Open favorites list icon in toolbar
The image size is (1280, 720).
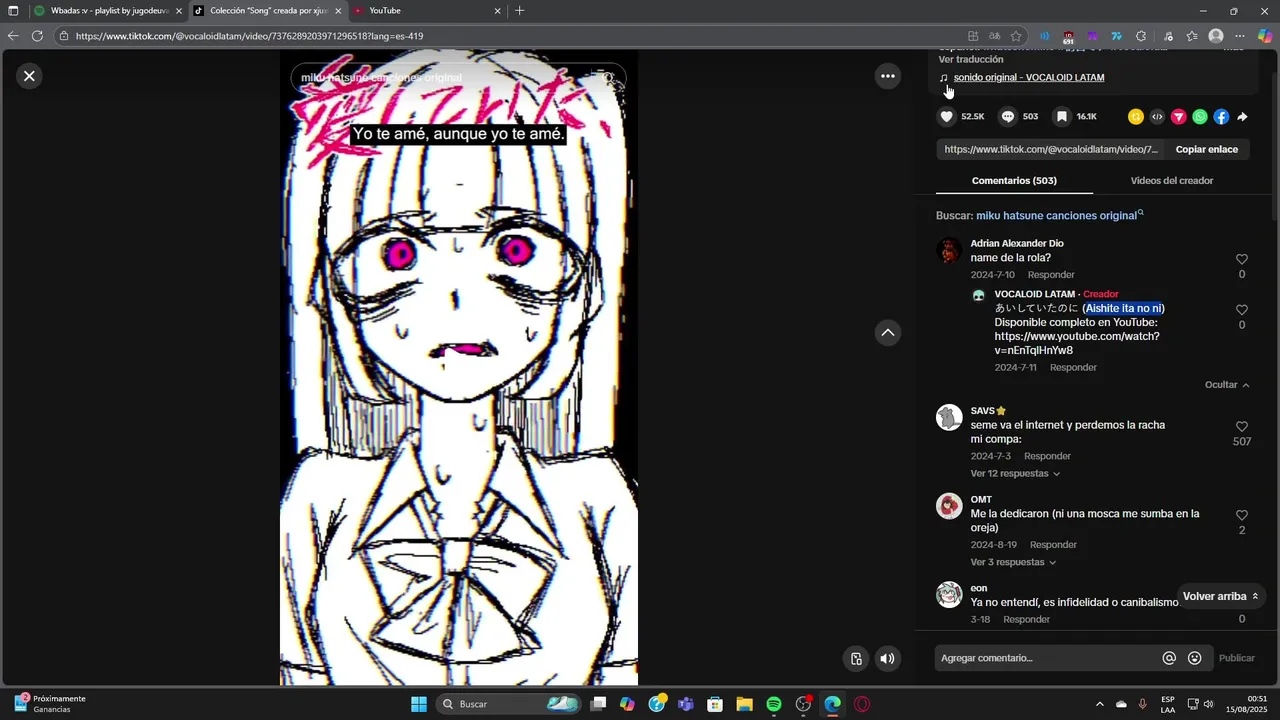[1192, 36]
